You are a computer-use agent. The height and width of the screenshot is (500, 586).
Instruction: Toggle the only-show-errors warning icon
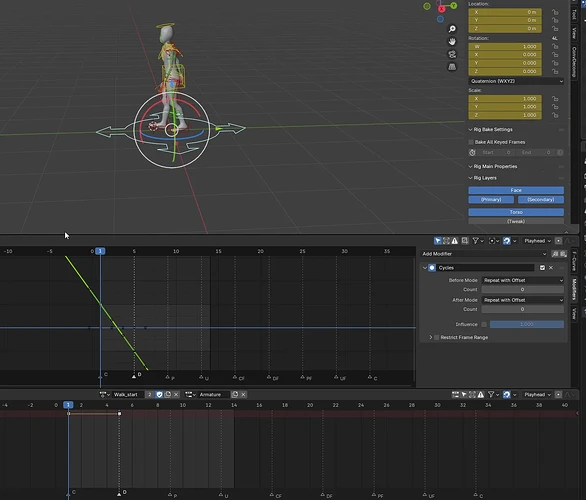[x=454, y=241]
